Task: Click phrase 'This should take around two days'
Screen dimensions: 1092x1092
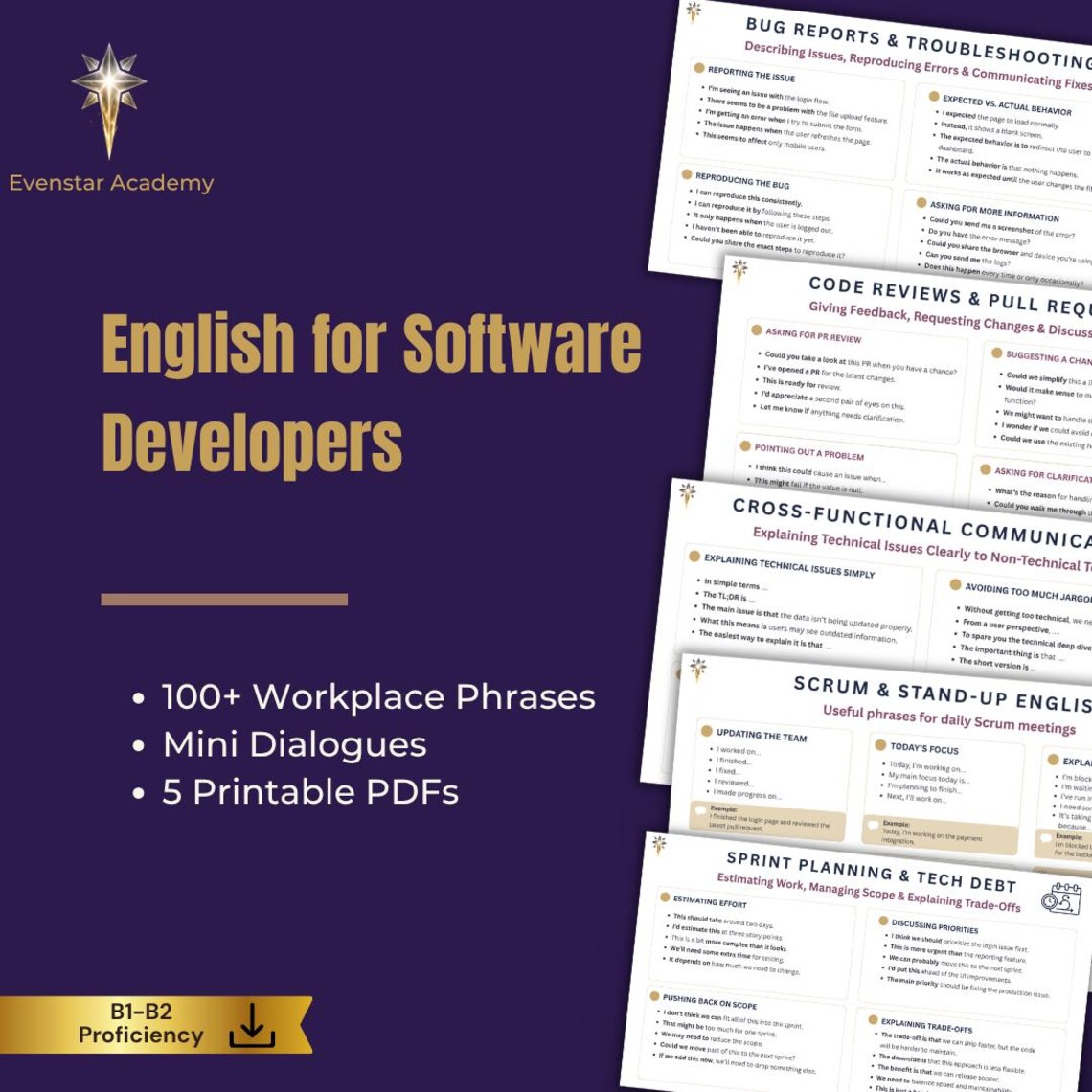Action: click(723, 921)
